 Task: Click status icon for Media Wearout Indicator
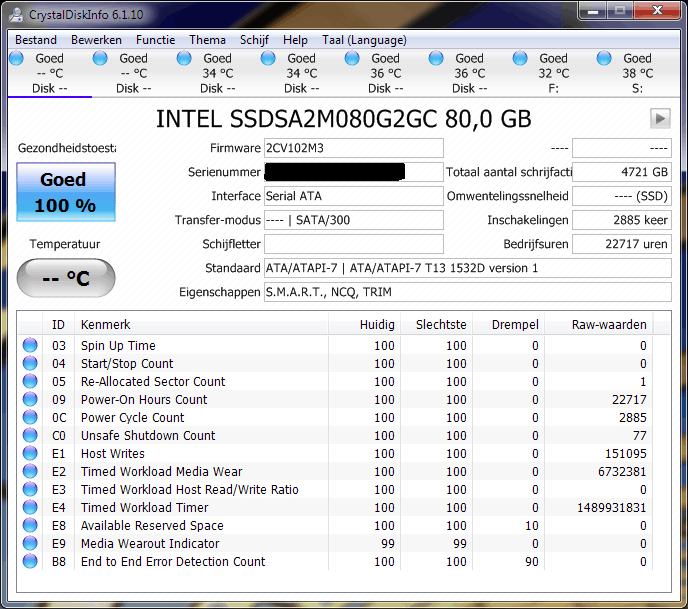coord(30,543)
